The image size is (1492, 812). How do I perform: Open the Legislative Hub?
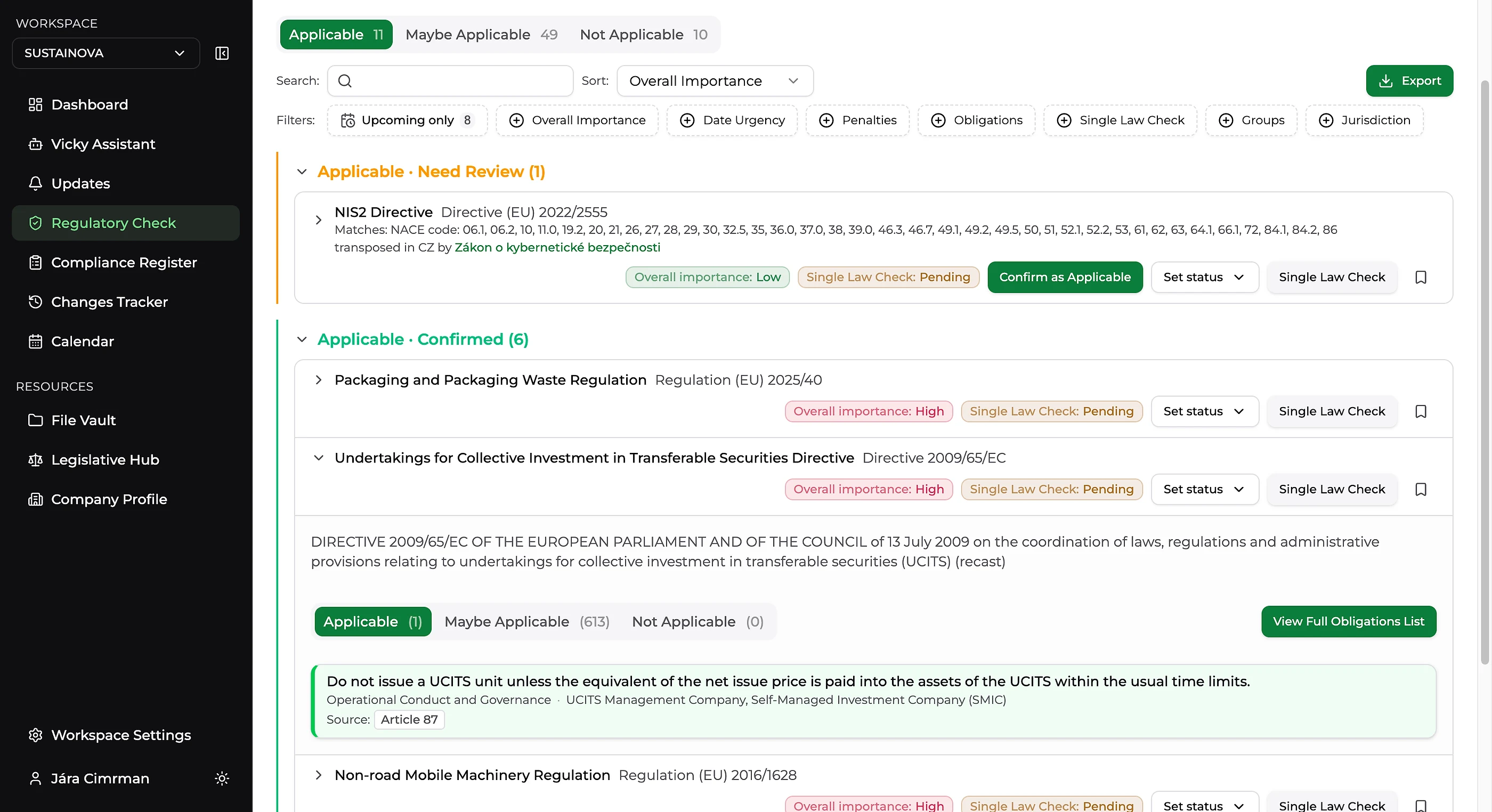tap(126, 459)
